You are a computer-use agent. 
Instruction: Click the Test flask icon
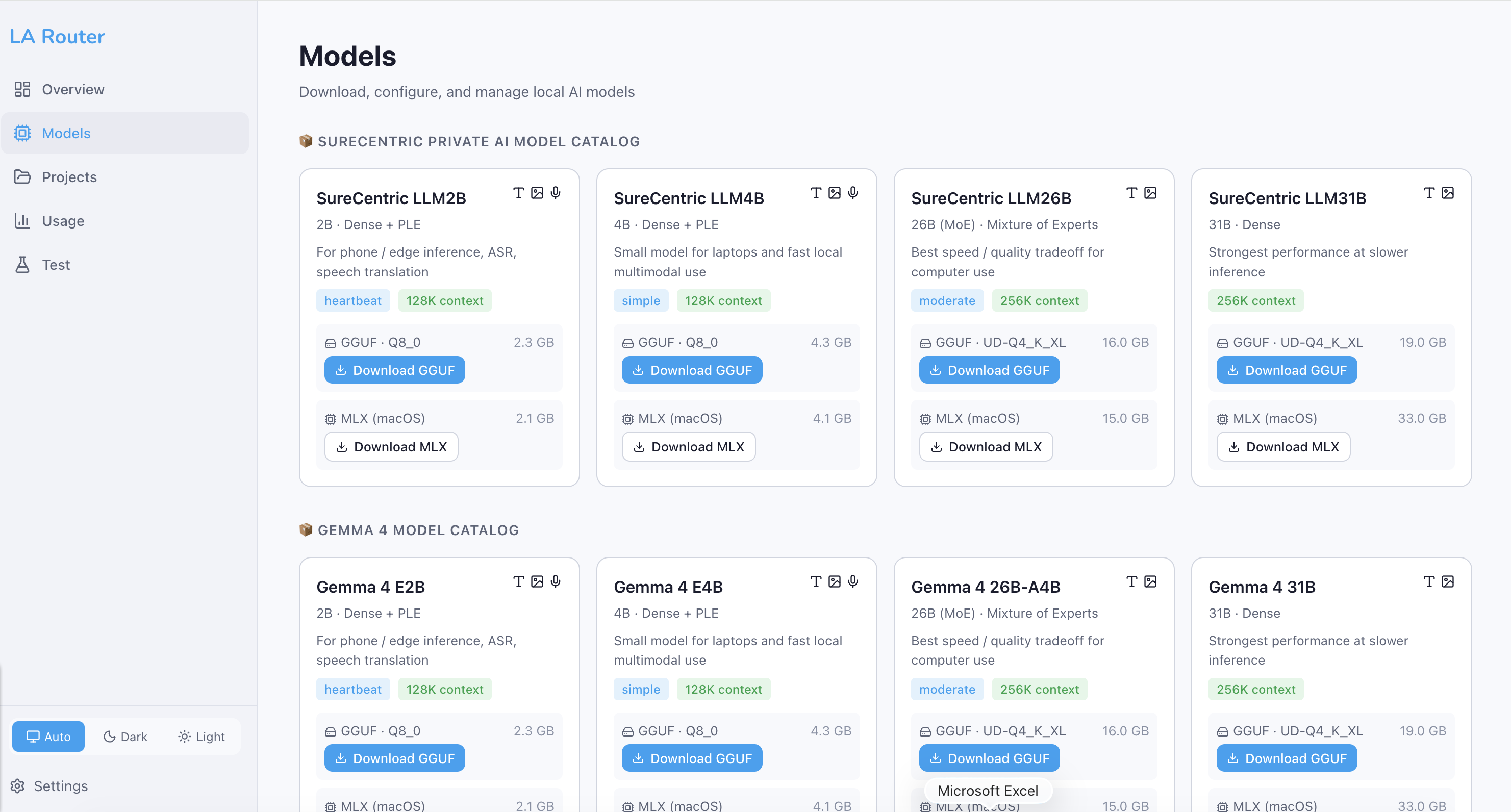22,265
